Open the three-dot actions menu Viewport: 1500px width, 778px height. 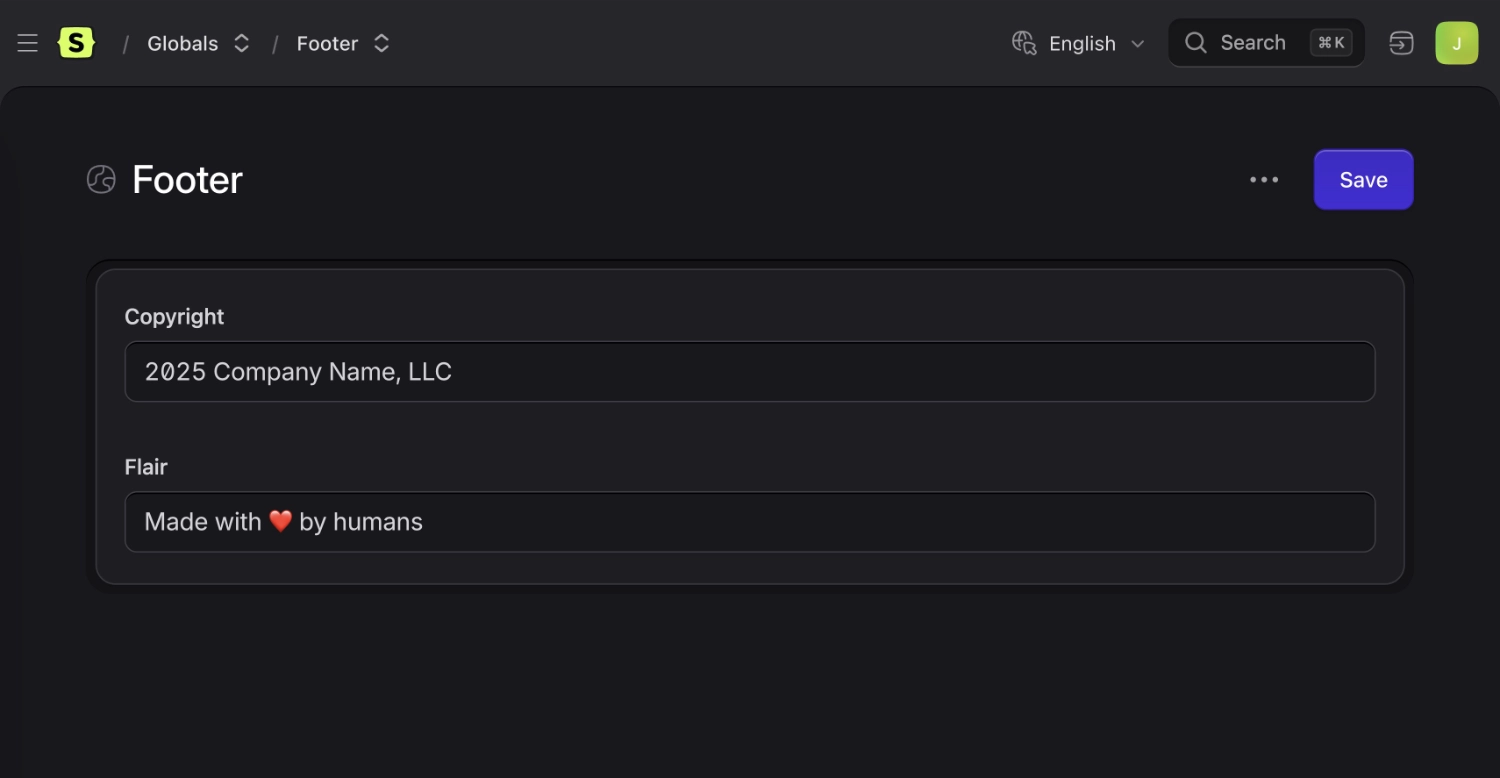point(1264,179)
